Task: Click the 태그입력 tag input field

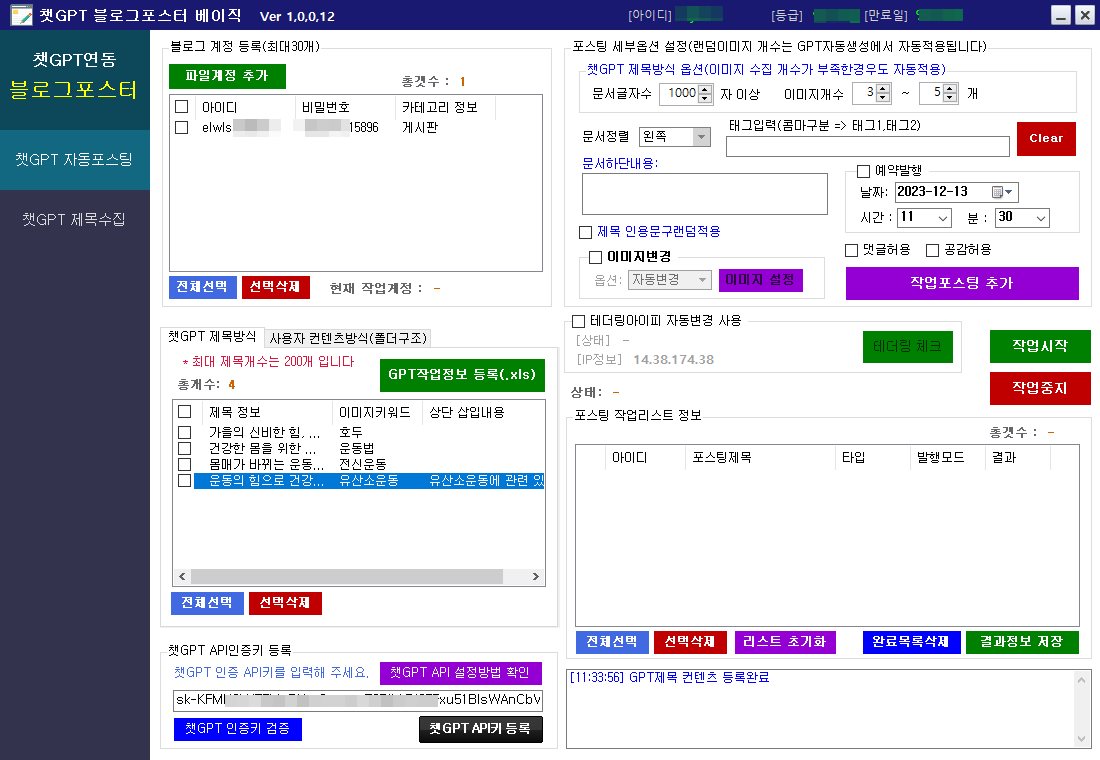Action: (x=868, y=146)
